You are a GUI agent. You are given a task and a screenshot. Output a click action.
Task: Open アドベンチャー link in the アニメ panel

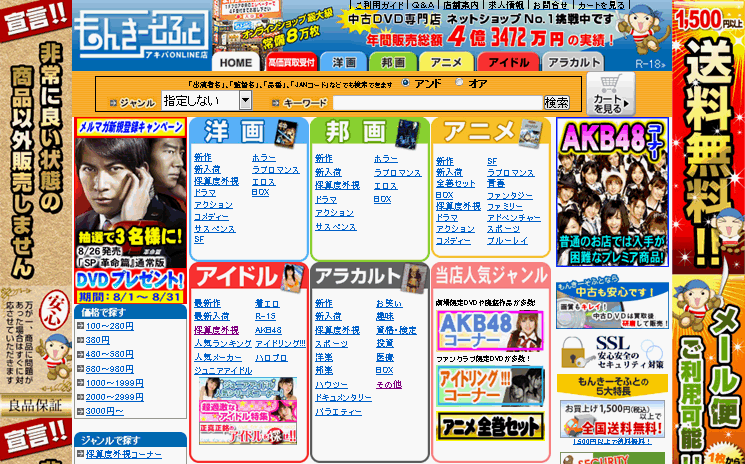tap(514, 218)
